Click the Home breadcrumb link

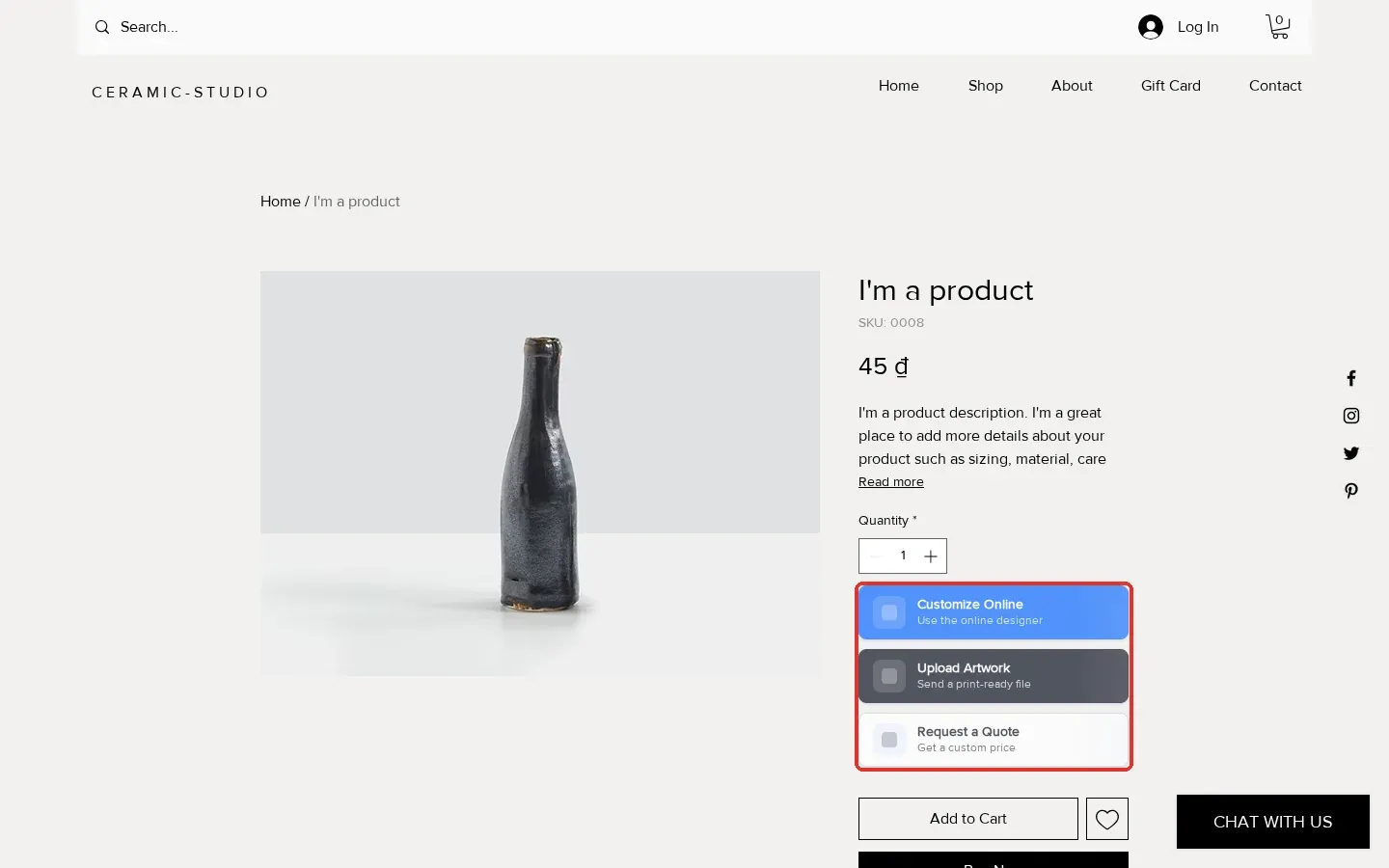tap(281, 202)
